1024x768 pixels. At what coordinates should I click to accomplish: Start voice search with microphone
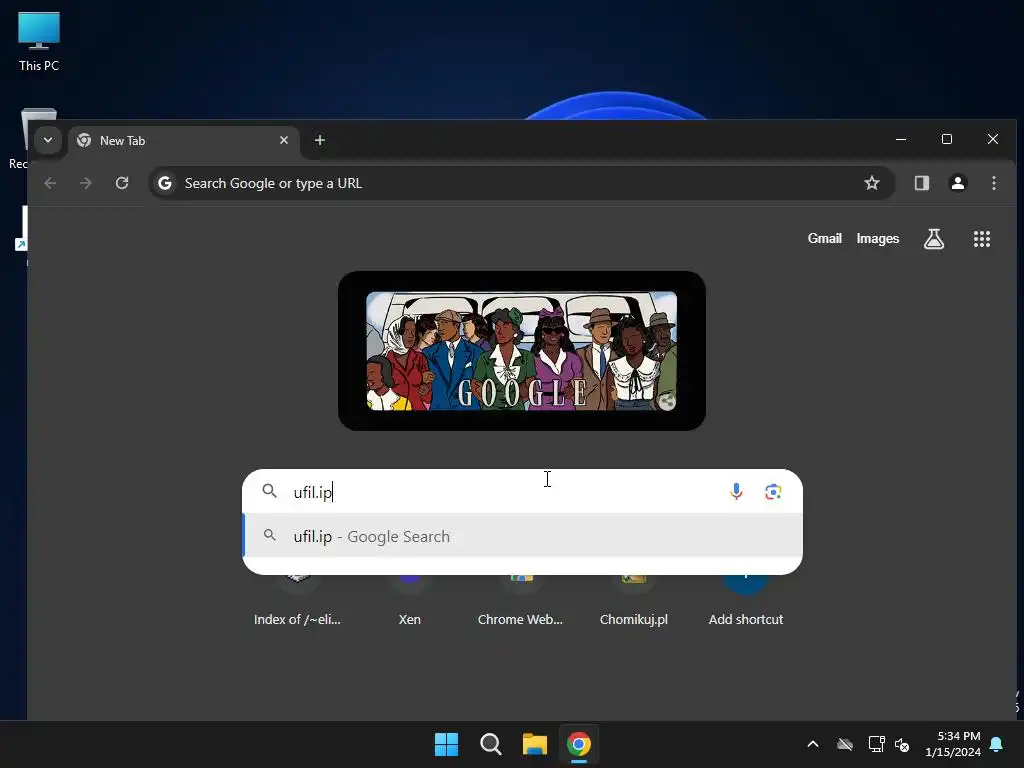(736, 492)
